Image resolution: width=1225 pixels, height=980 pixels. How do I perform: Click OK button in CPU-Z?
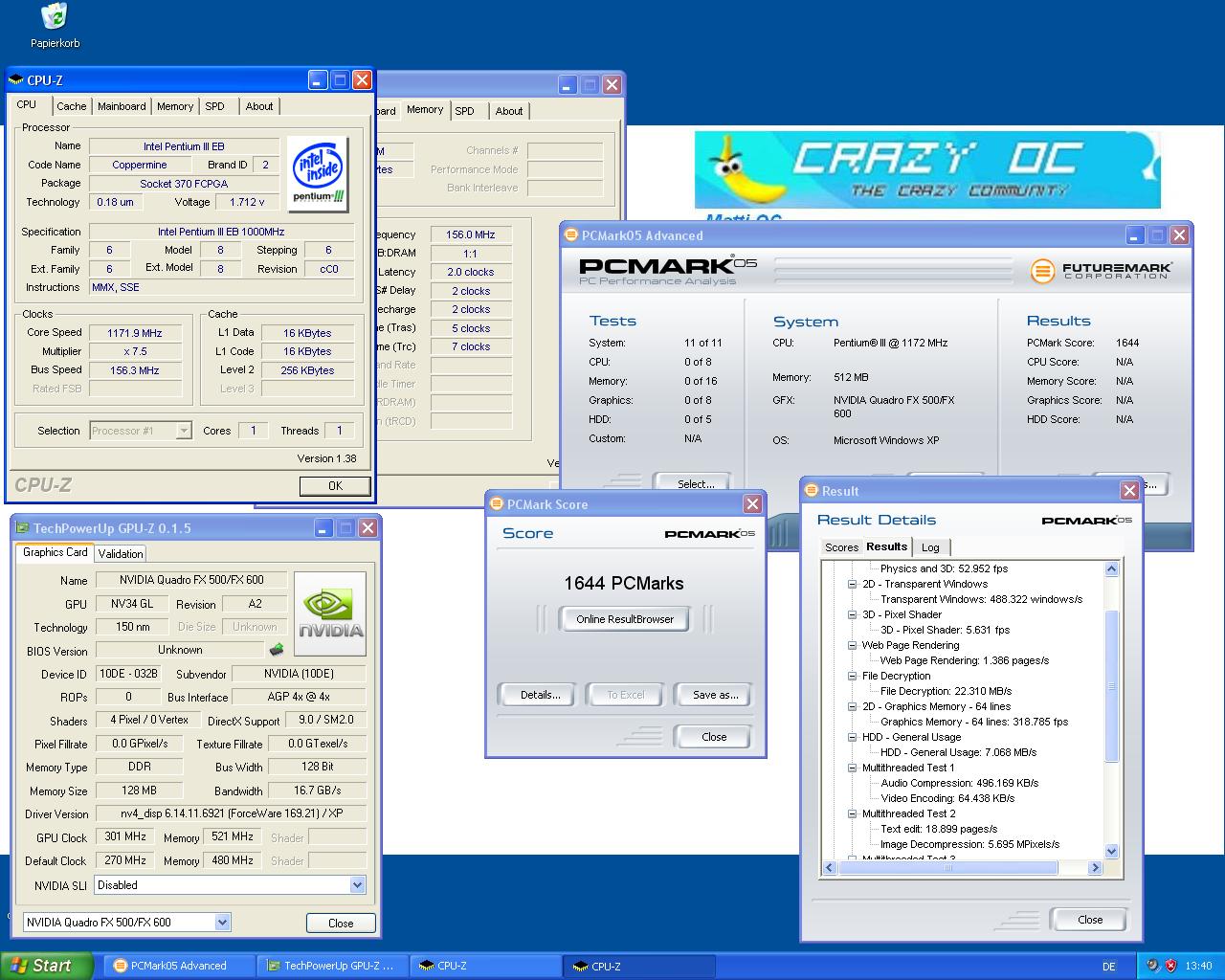point(335,485)
